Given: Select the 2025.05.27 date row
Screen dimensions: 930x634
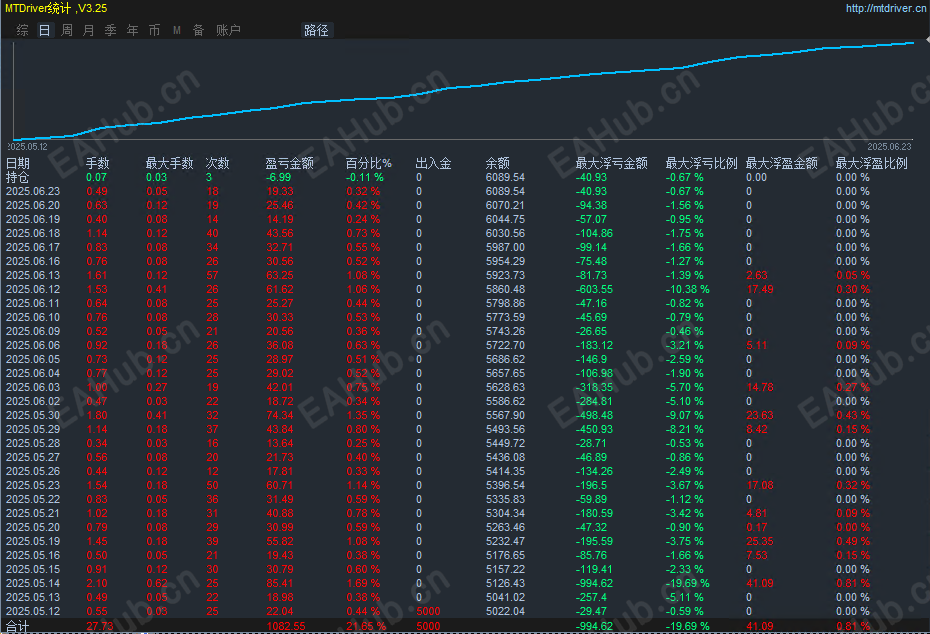Looking at the screenshot, I should coord(33,457).
